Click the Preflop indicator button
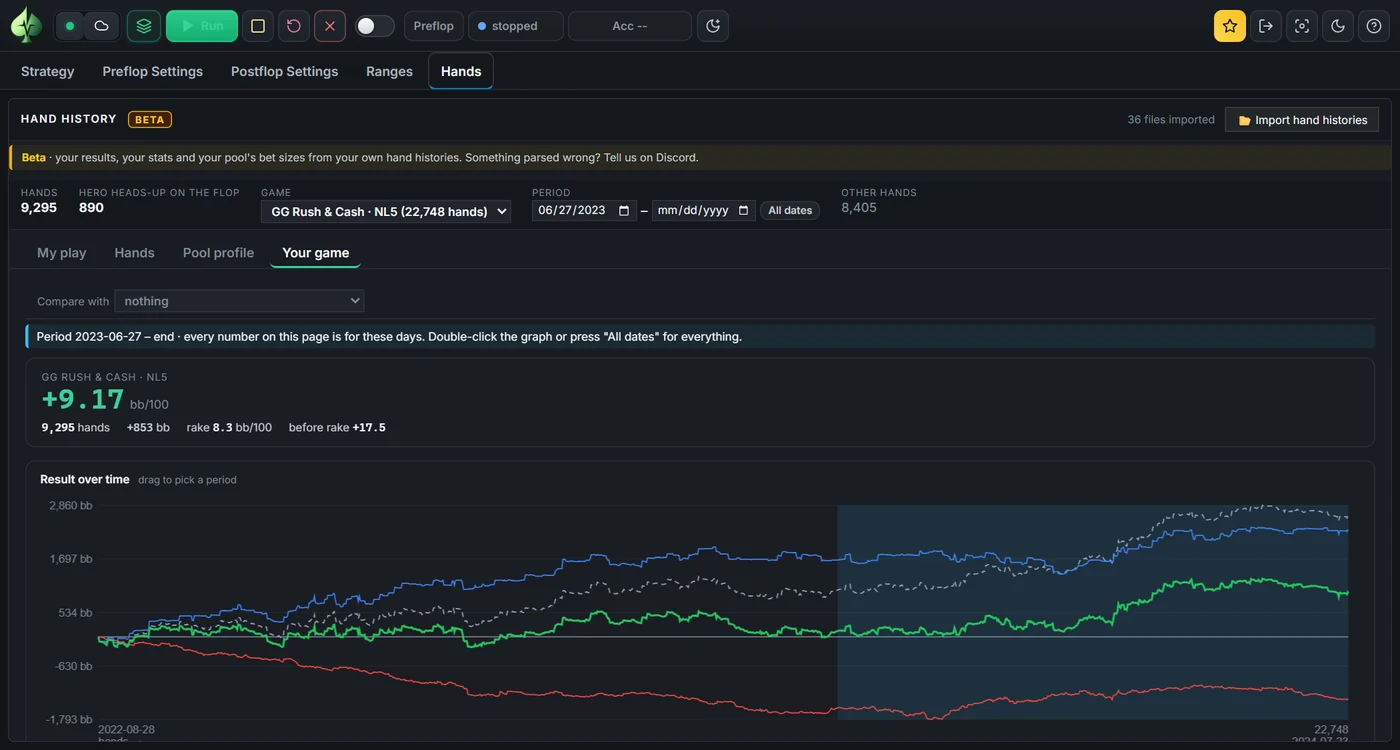Image resolution: width=1400 pixels, height=750 pixels. [434, 26]
